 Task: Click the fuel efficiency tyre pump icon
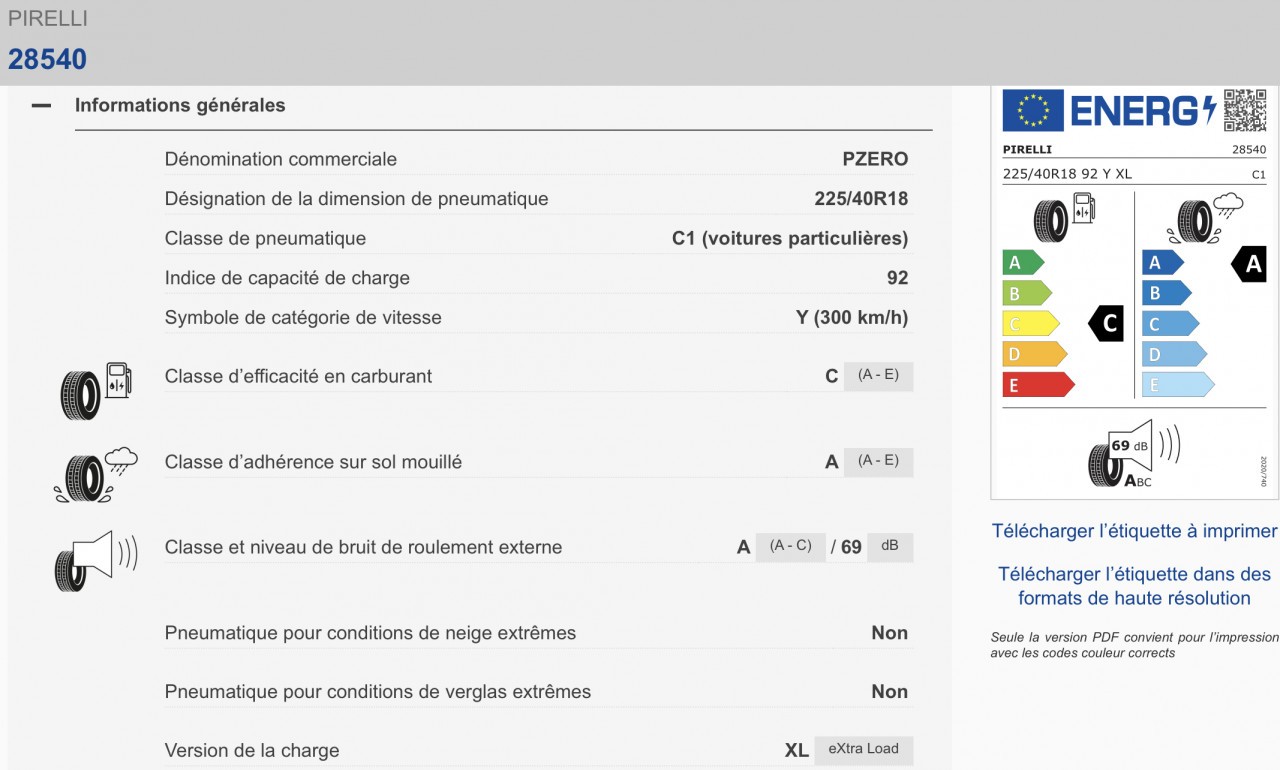point(96,390)
